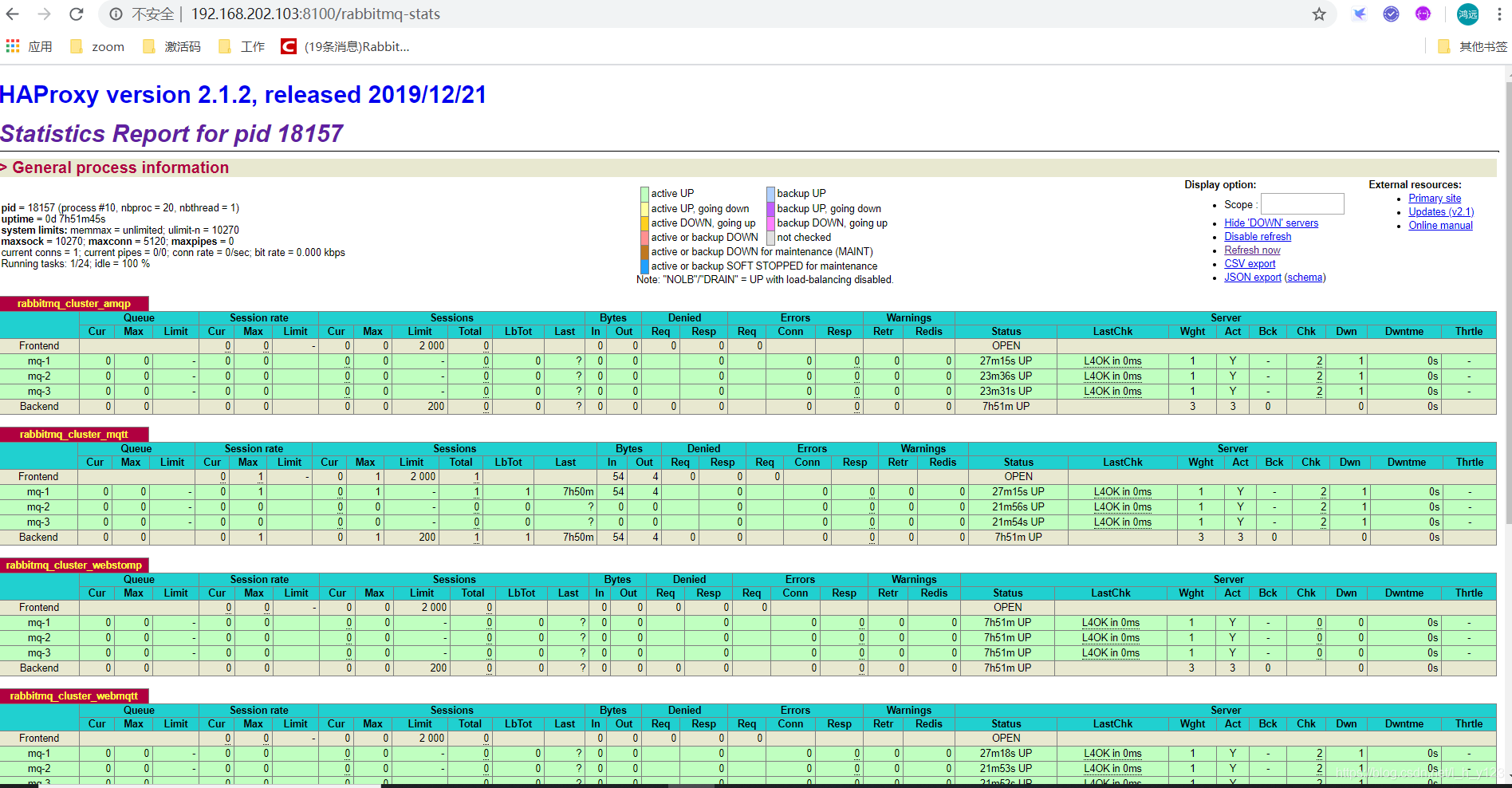Open the blue checkmark extension icon
This screenshot has width=1512, height=788.
[1391, 14]
